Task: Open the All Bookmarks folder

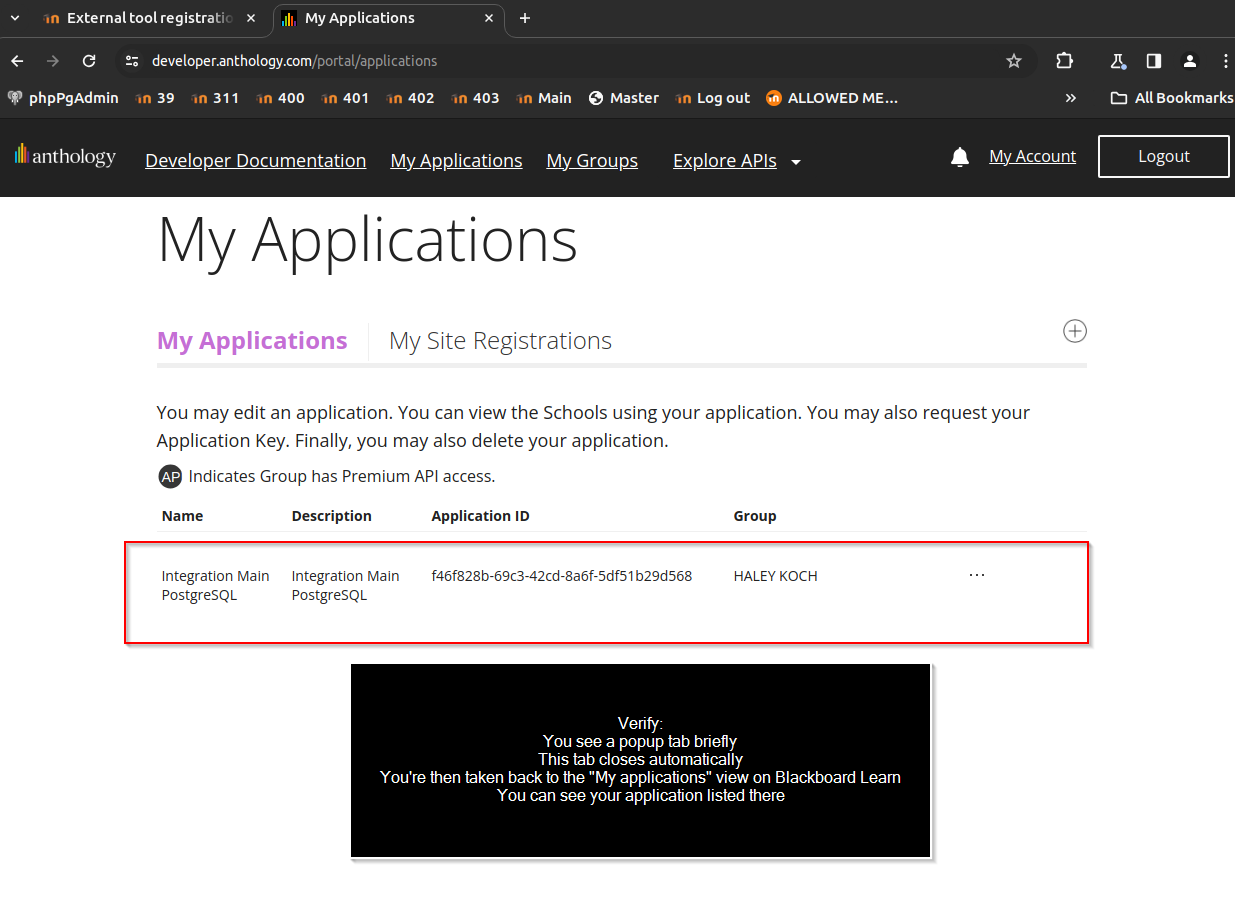Action: [x=1172, y=98]
